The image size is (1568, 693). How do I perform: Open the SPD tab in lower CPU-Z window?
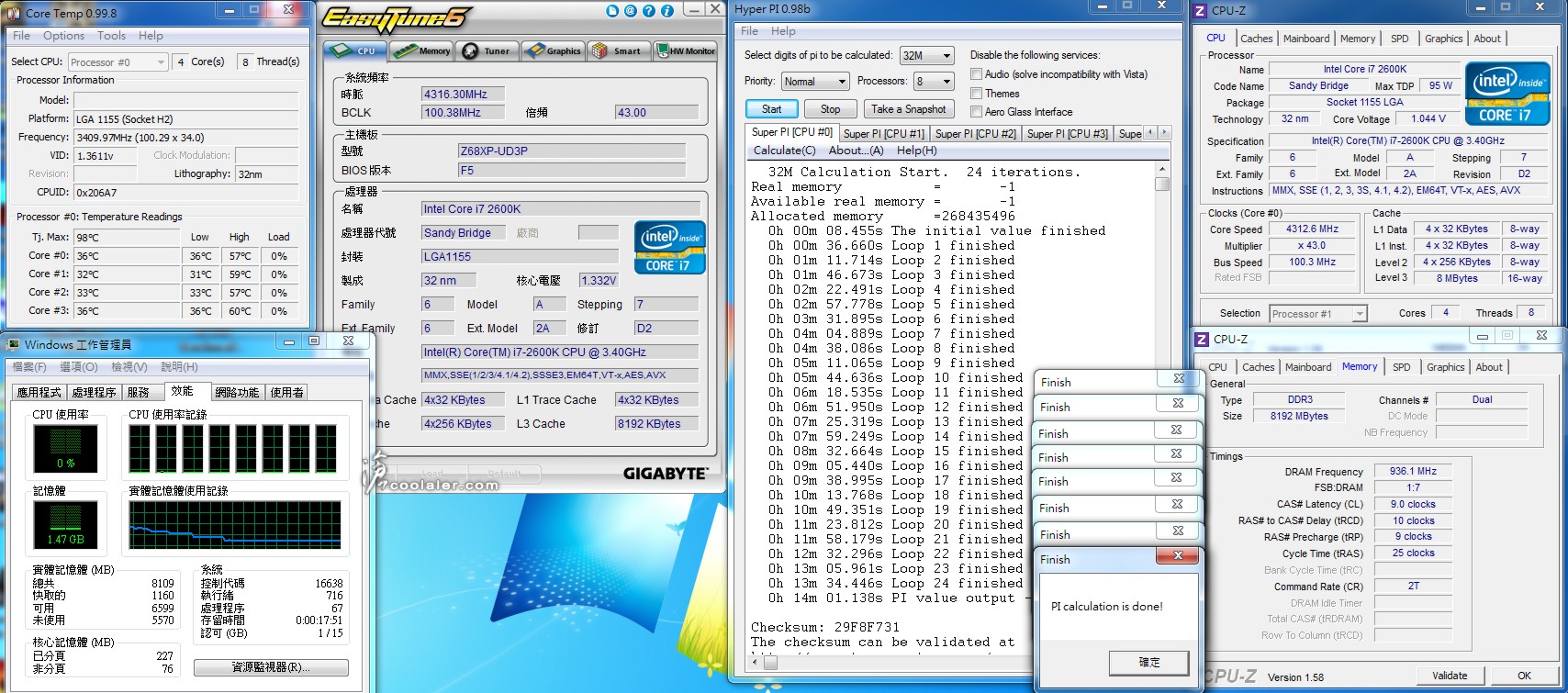[1401, 367]
